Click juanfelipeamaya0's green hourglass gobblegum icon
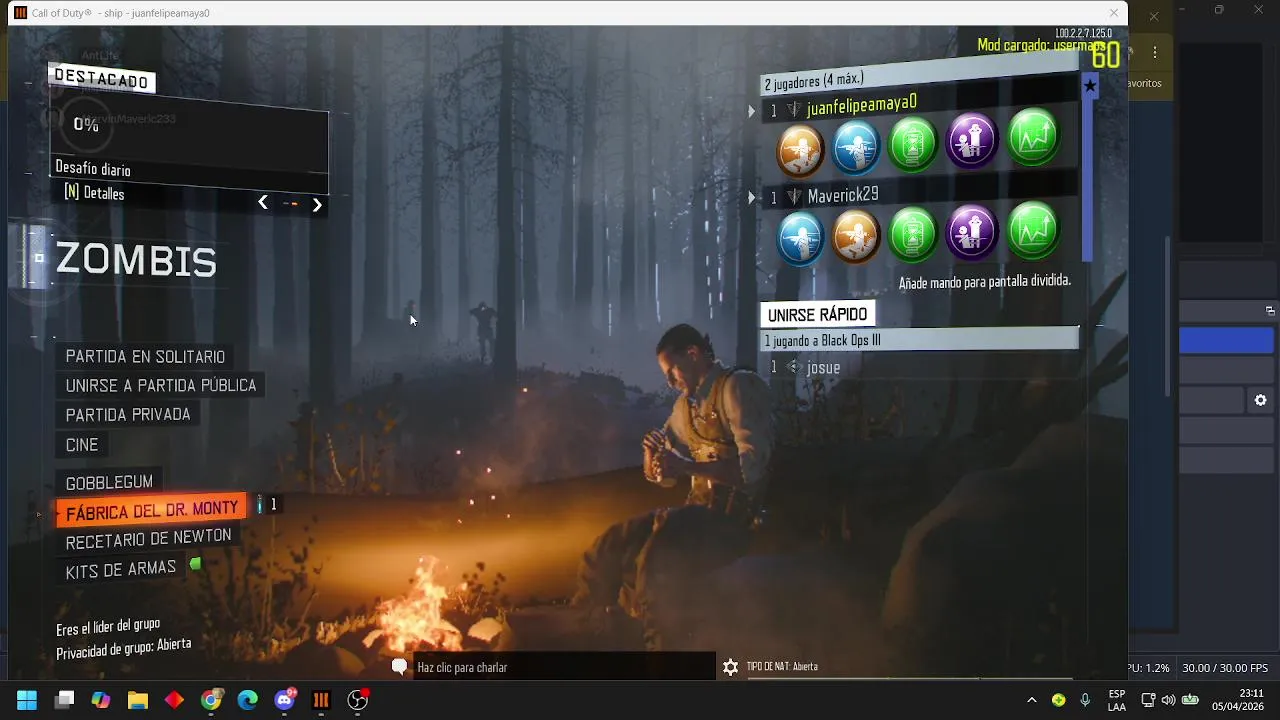1280x720 pixels. 913,143
